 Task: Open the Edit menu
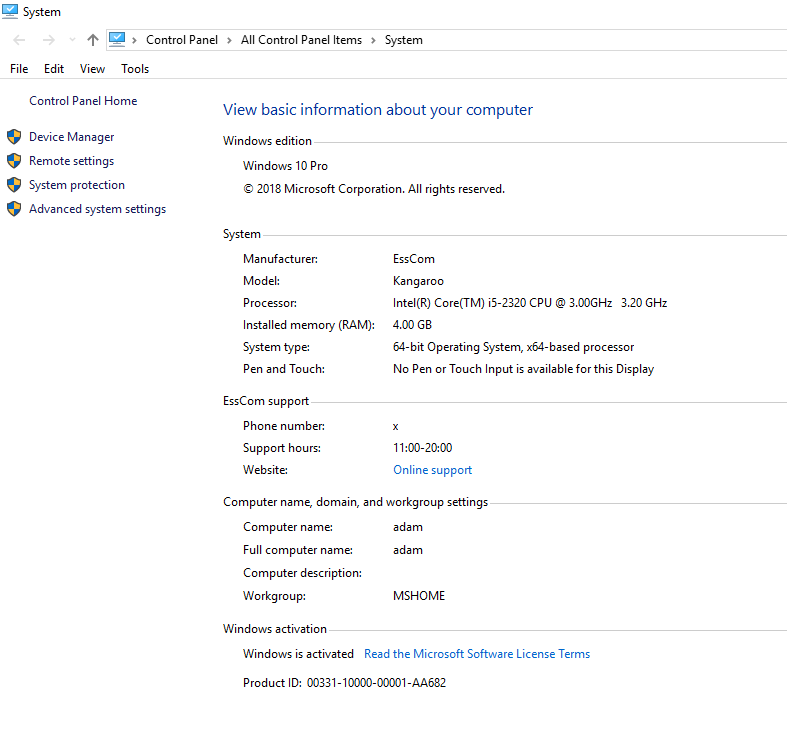[x=54, y=69]
